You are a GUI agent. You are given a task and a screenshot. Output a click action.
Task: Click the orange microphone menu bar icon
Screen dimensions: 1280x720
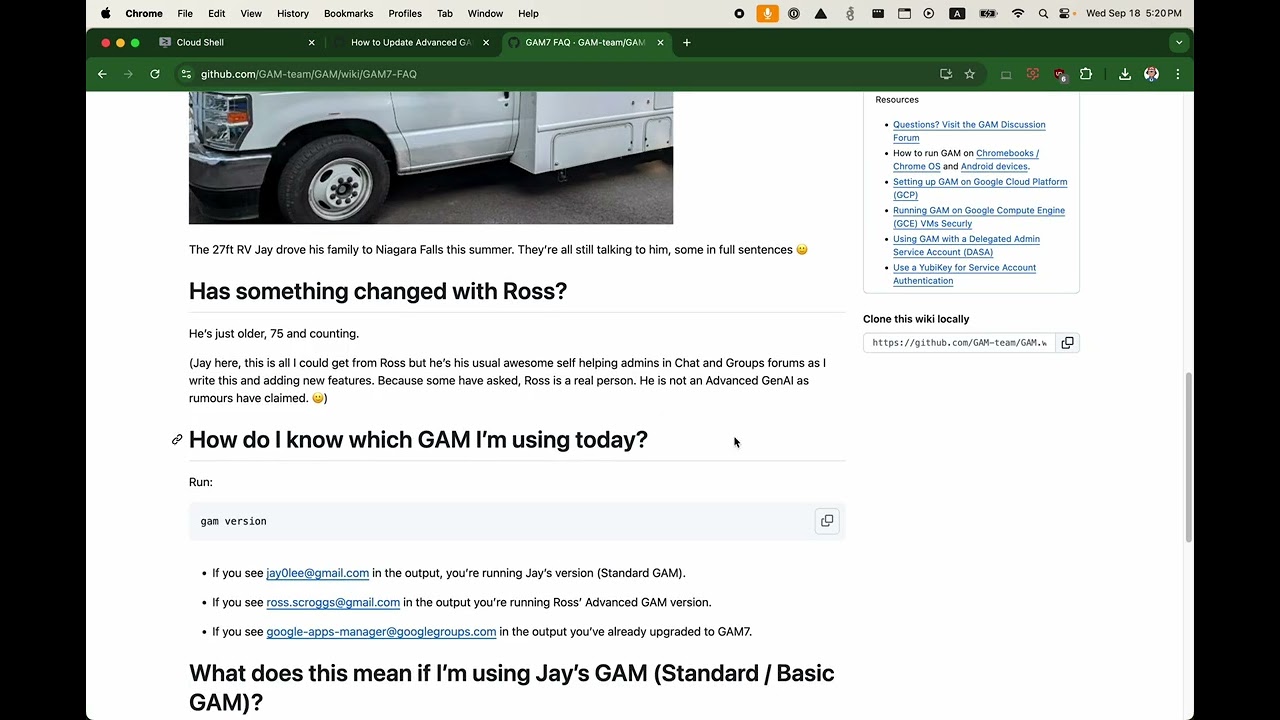coord(767,13)
